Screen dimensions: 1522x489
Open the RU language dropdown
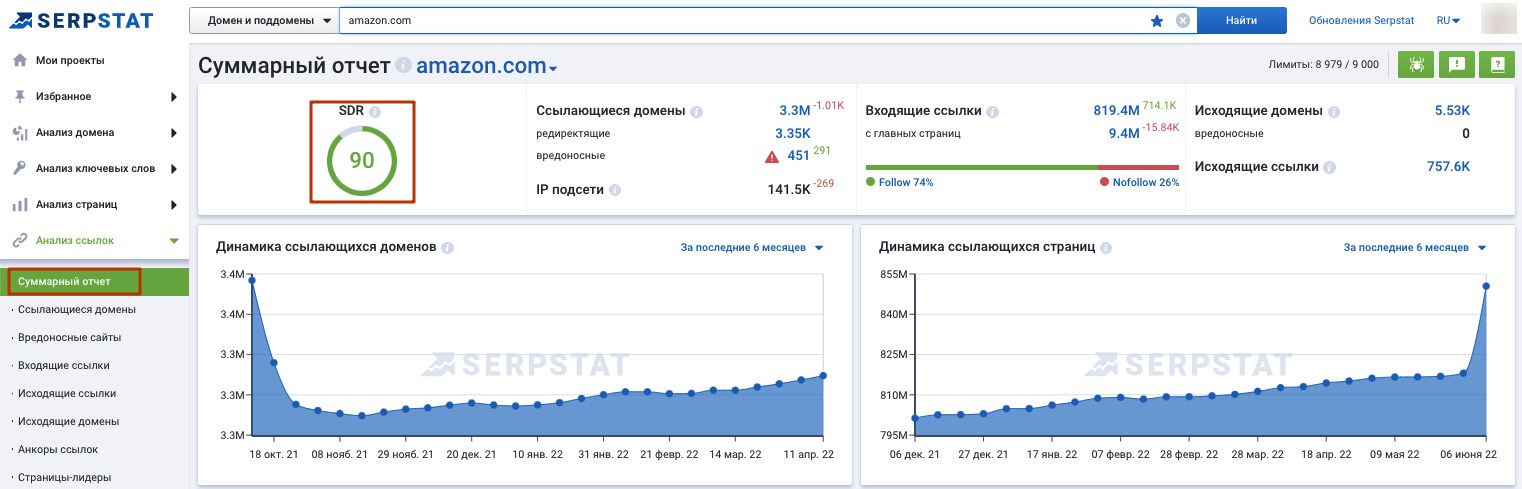(x=1448, y=20)
